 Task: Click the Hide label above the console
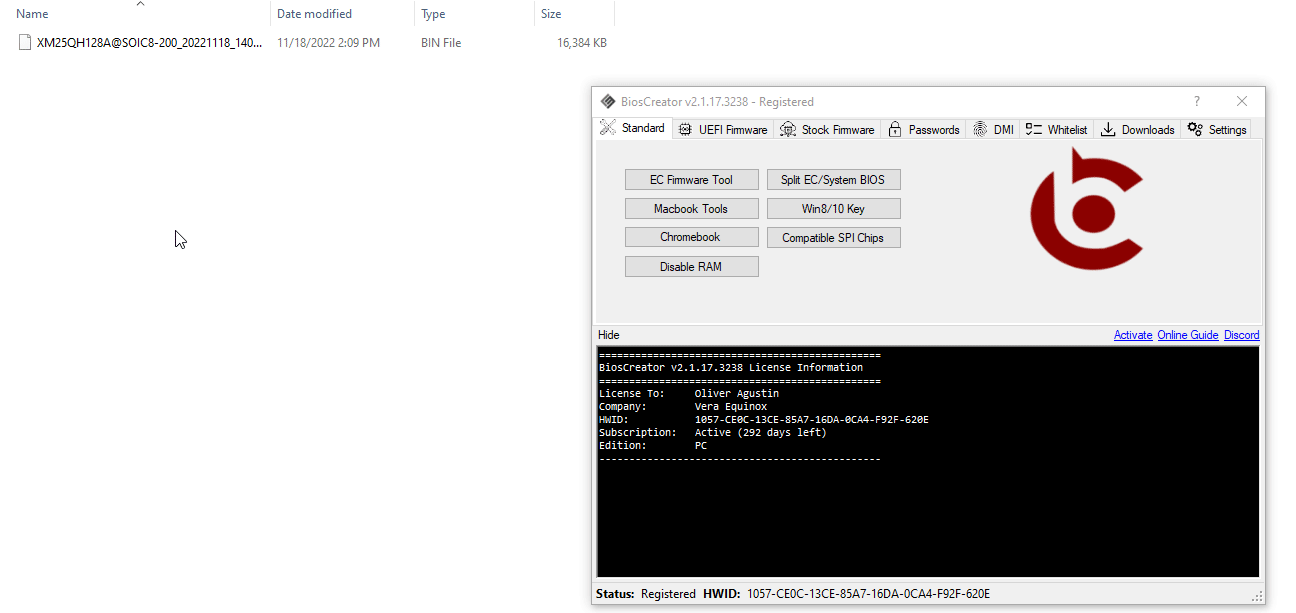tap(608, 335)
